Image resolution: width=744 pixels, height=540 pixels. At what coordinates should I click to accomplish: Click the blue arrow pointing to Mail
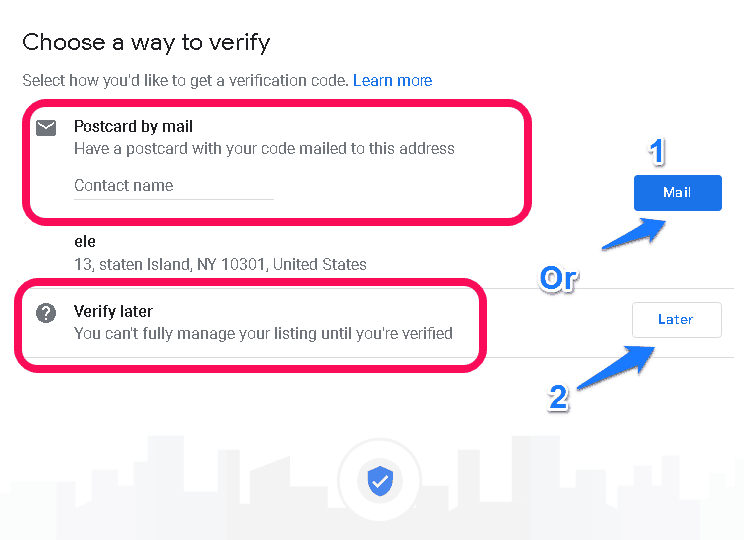click(635, 233)
